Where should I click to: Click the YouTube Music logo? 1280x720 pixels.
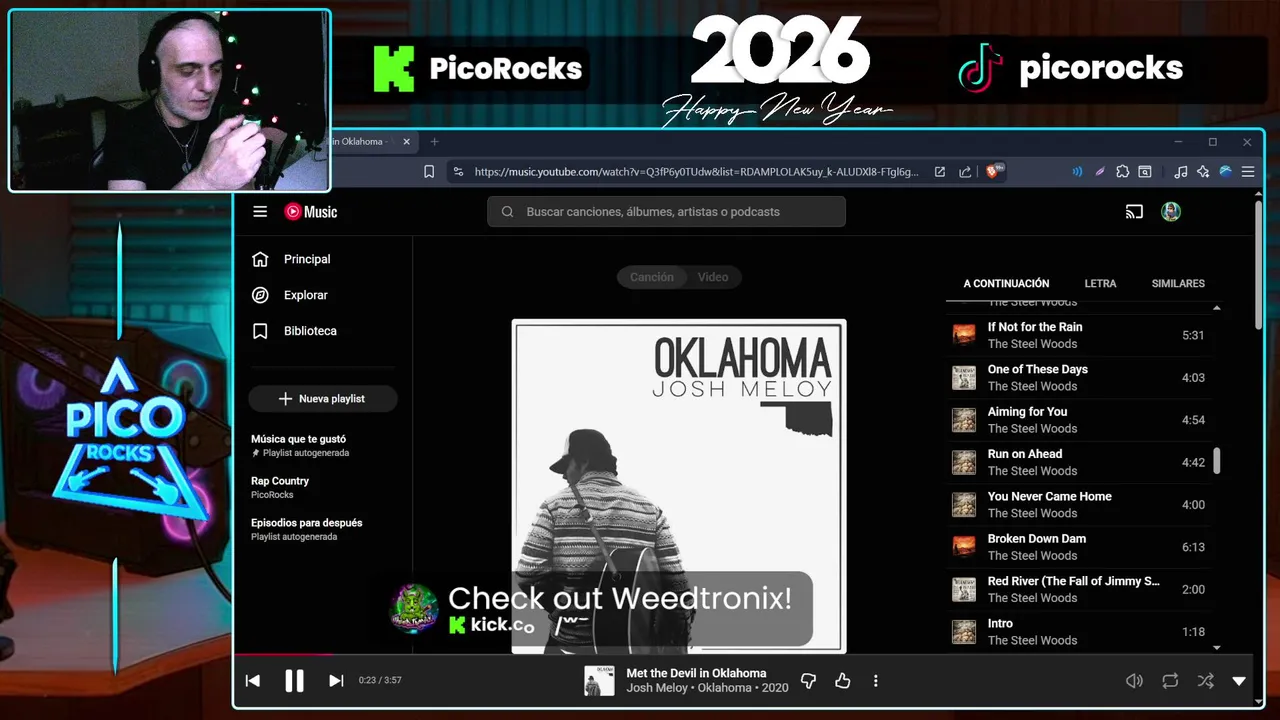(x=311, y=212)
